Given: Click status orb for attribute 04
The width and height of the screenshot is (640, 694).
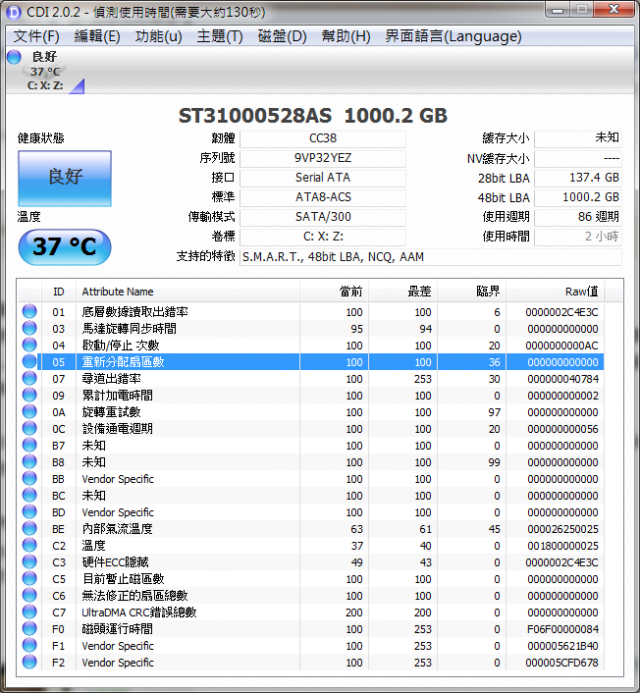Looking at the screenshot, I should pyautogui.click(x=29, y=345).
